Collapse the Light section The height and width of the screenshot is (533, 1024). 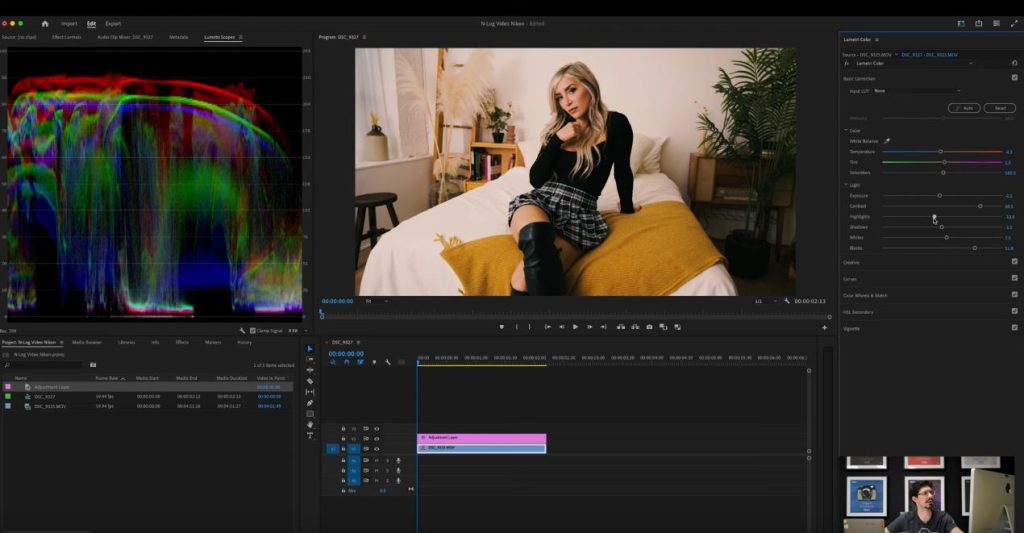pyautogui.click(x=845, y=184)
